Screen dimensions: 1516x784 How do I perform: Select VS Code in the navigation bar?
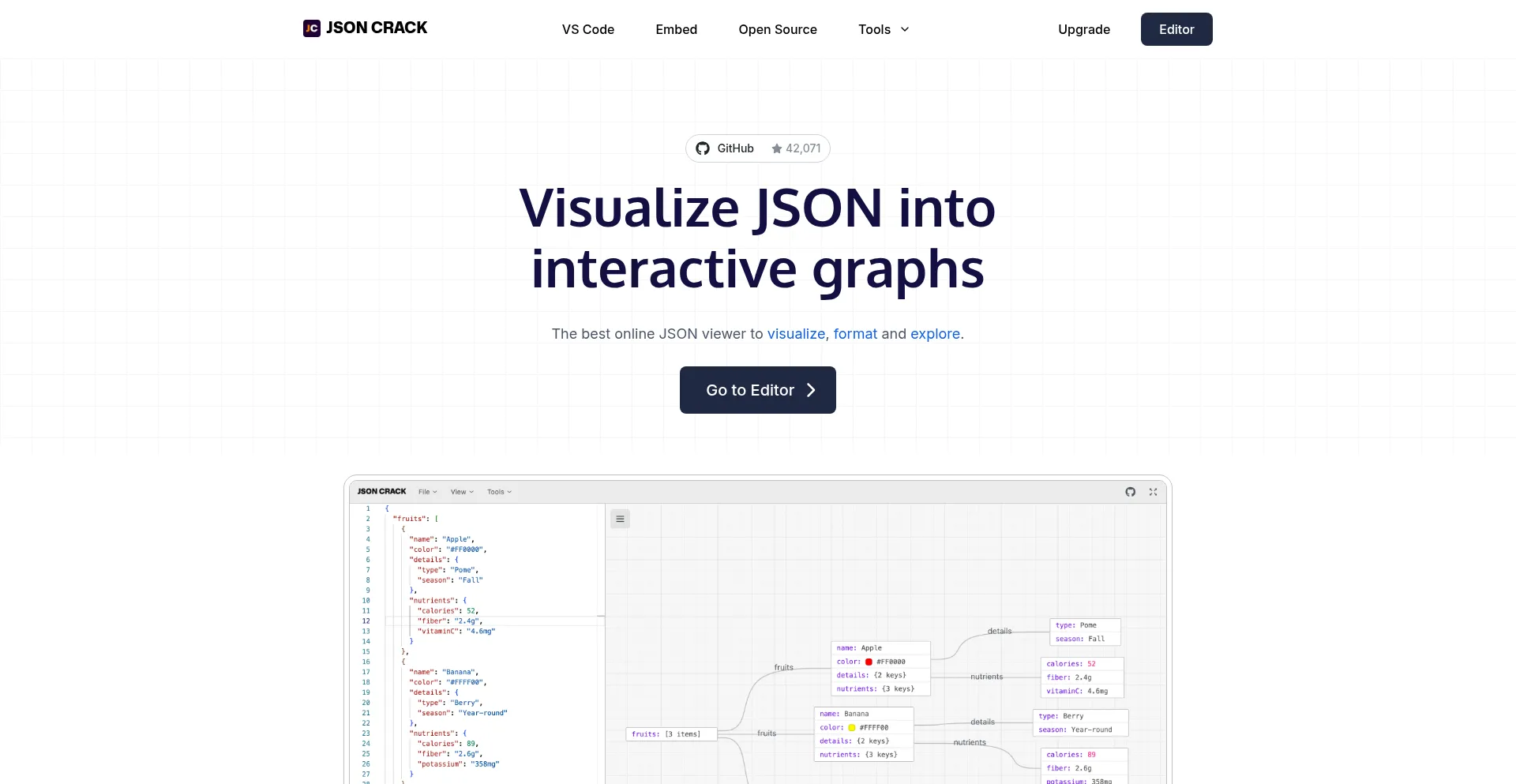(x=587, y=29)
